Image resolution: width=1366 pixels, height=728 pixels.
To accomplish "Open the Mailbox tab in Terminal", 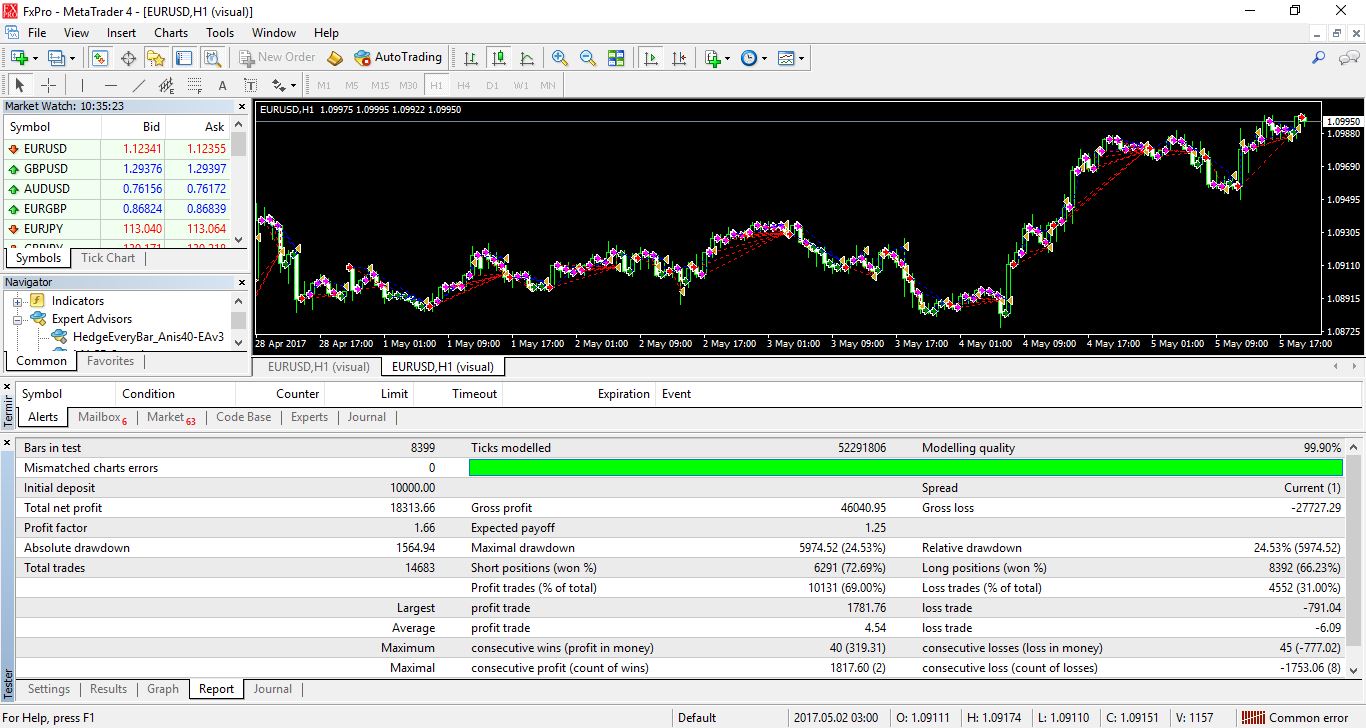I will (102, 417).
